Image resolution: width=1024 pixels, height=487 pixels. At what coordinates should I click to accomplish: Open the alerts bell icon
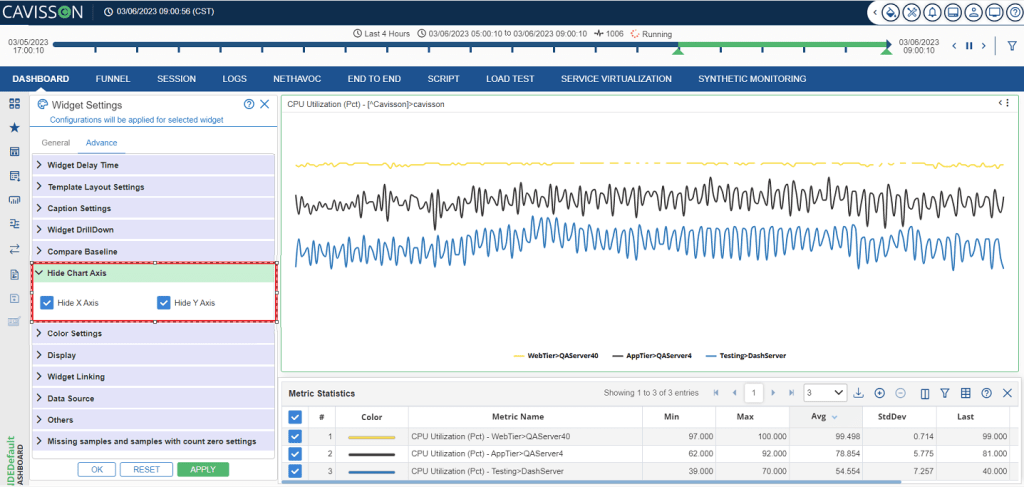tap(931, 12)
